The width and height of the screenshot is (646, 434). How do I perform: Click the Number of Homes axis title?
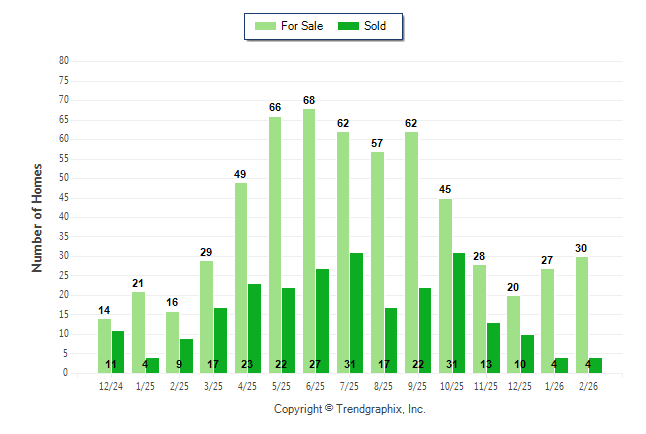pos(37,217)
